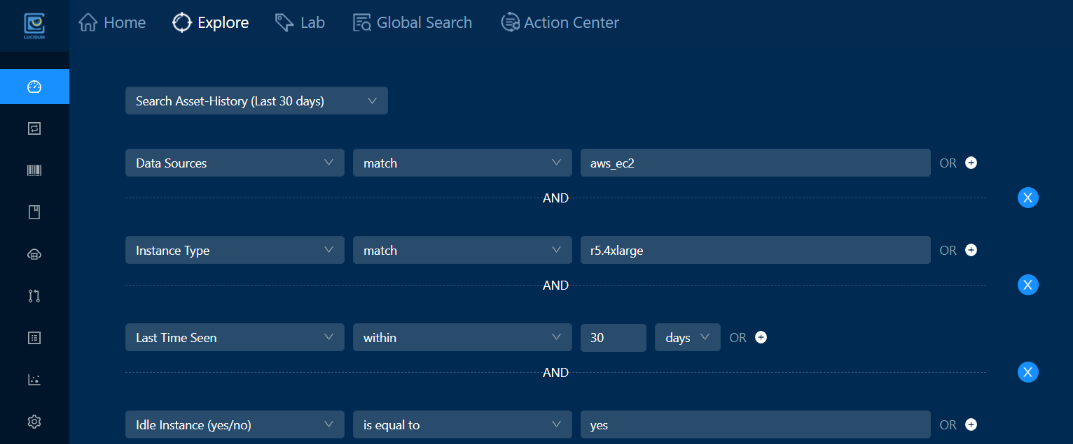Screen dimensions: 1073x444
Task: Remove the Last Time Seen filter
Action: point(1028,372)
